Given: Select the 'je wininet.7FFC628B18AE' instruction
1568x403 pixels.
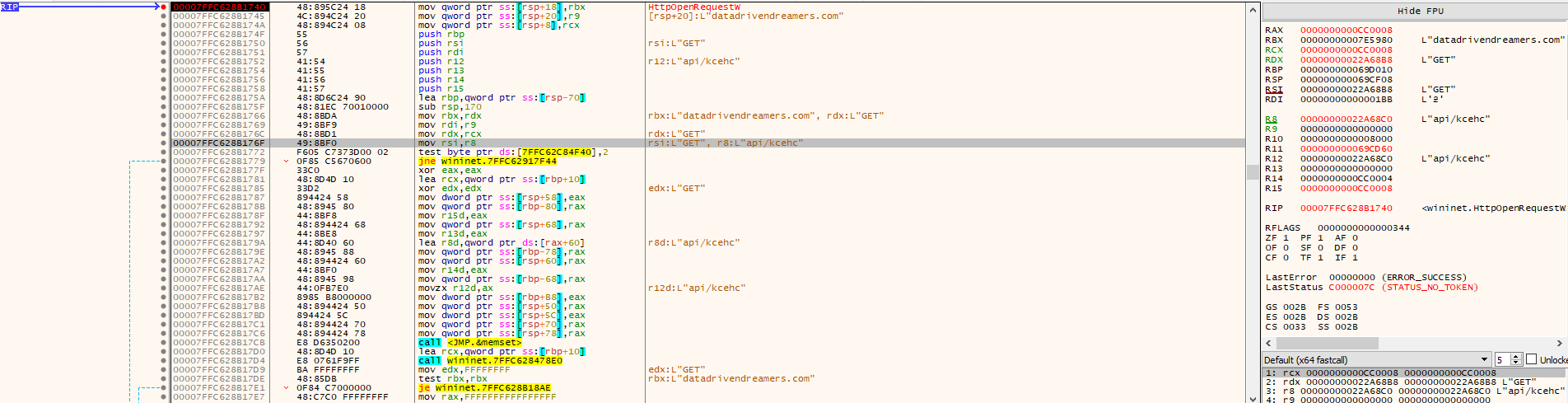Looking at the screenshot, I should click(484, 387).
